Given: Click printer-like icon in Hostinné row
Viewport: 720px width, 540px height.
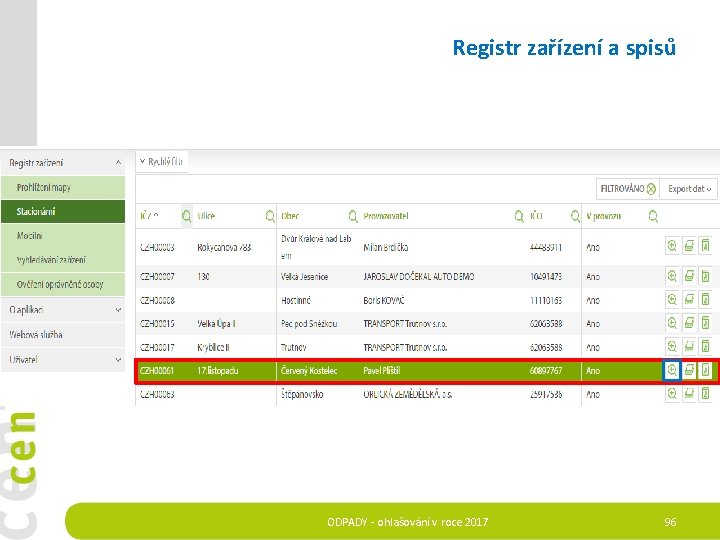Looking at the screenshot, I should click(689, 300).
